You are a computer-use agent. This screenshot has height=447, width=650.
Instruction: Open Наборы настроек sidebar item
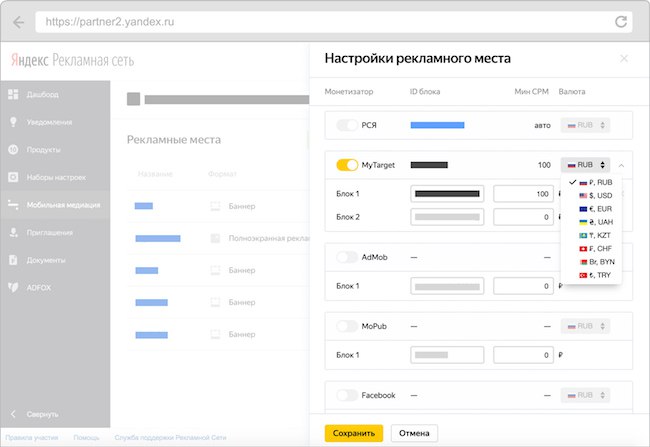tap(55, 177)
